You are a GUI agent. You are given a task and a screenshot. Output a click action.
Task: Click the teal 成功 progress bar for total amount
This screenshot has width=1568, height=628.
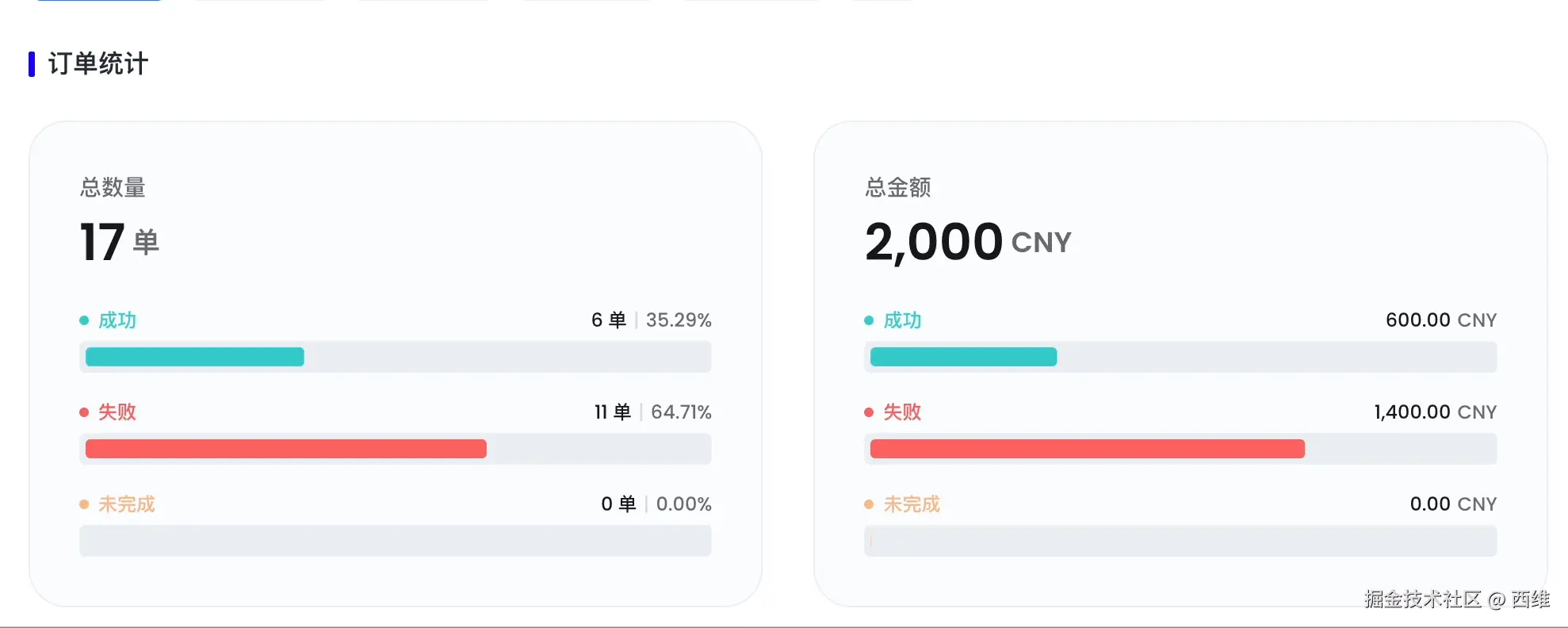963,357
